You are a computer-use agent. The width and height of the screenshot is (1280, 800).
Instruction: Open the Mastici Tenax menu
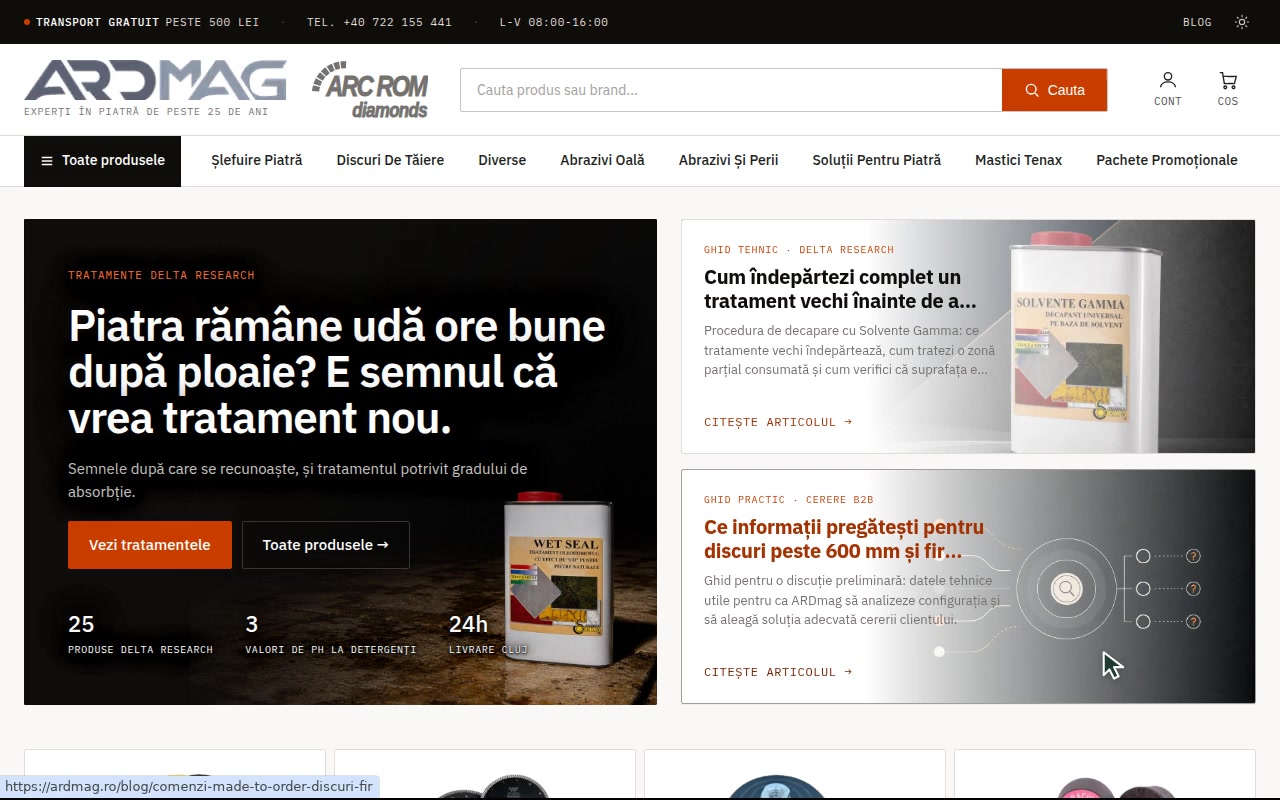(1018, 160)
